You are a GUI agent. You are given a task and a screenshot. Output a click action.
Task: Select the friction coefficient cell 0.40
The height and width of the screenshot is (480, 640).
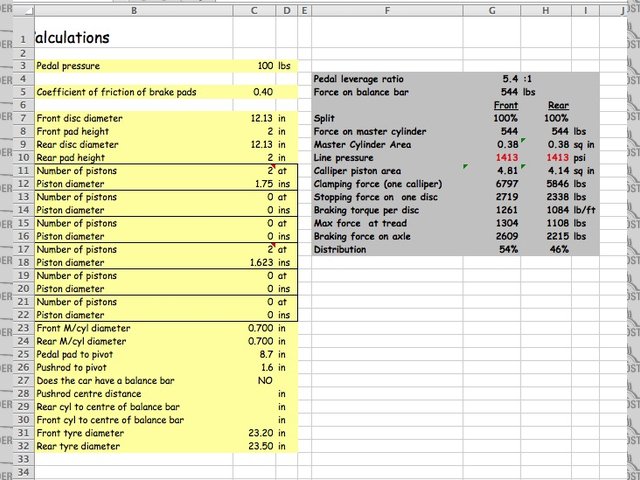(x=263, y=92)
